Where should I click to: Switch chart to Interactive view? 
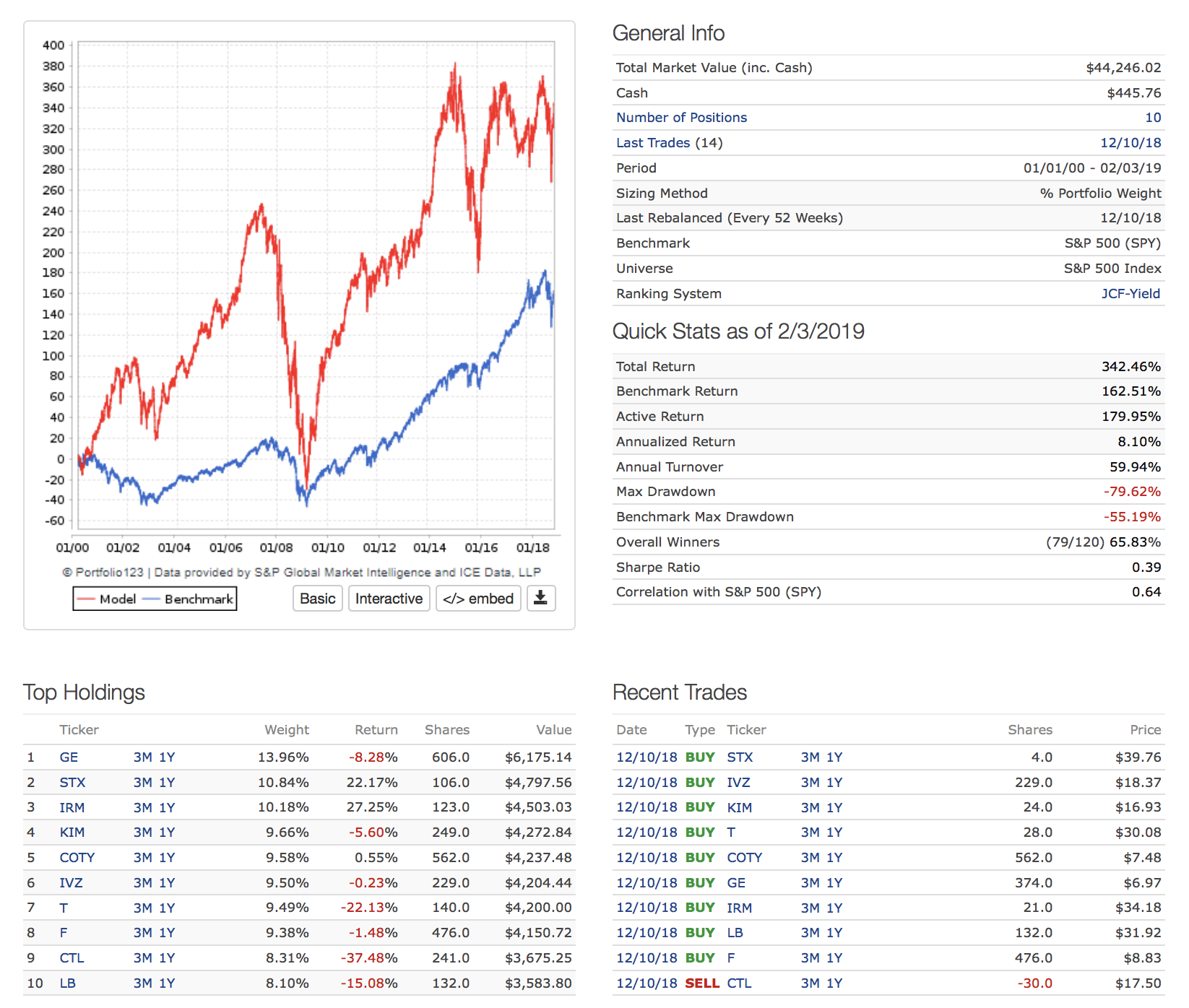point(389,599)
